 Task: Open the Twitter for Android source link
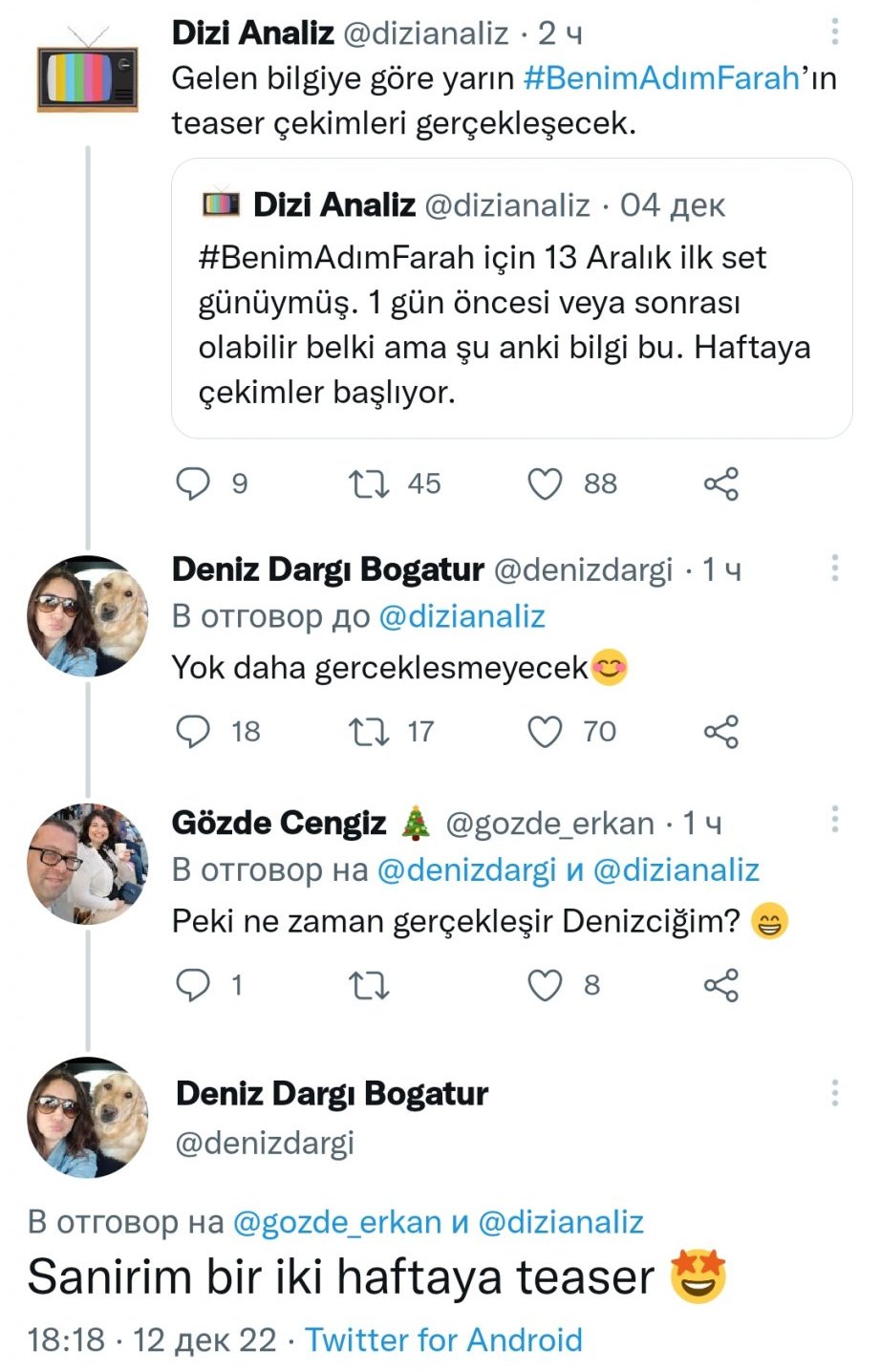click(443, 1340)
